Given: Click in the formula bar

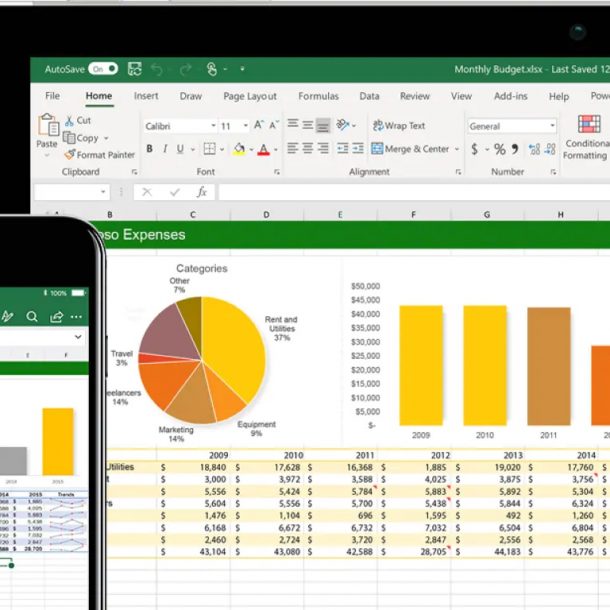Looking at the screenshot, I should 414,192.
